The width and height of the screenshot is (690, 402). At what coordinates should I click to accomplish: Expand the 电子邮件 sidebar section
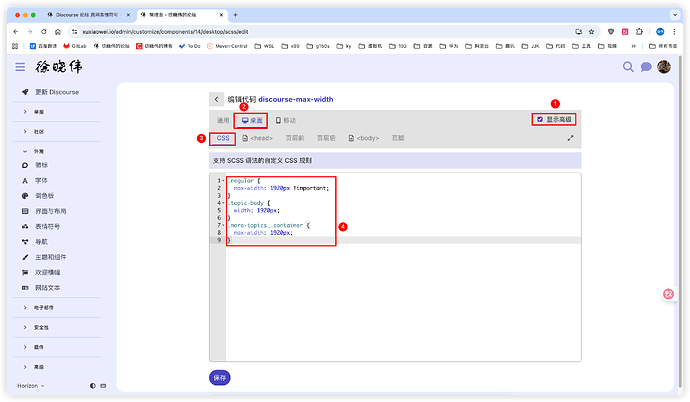(25, 309)
